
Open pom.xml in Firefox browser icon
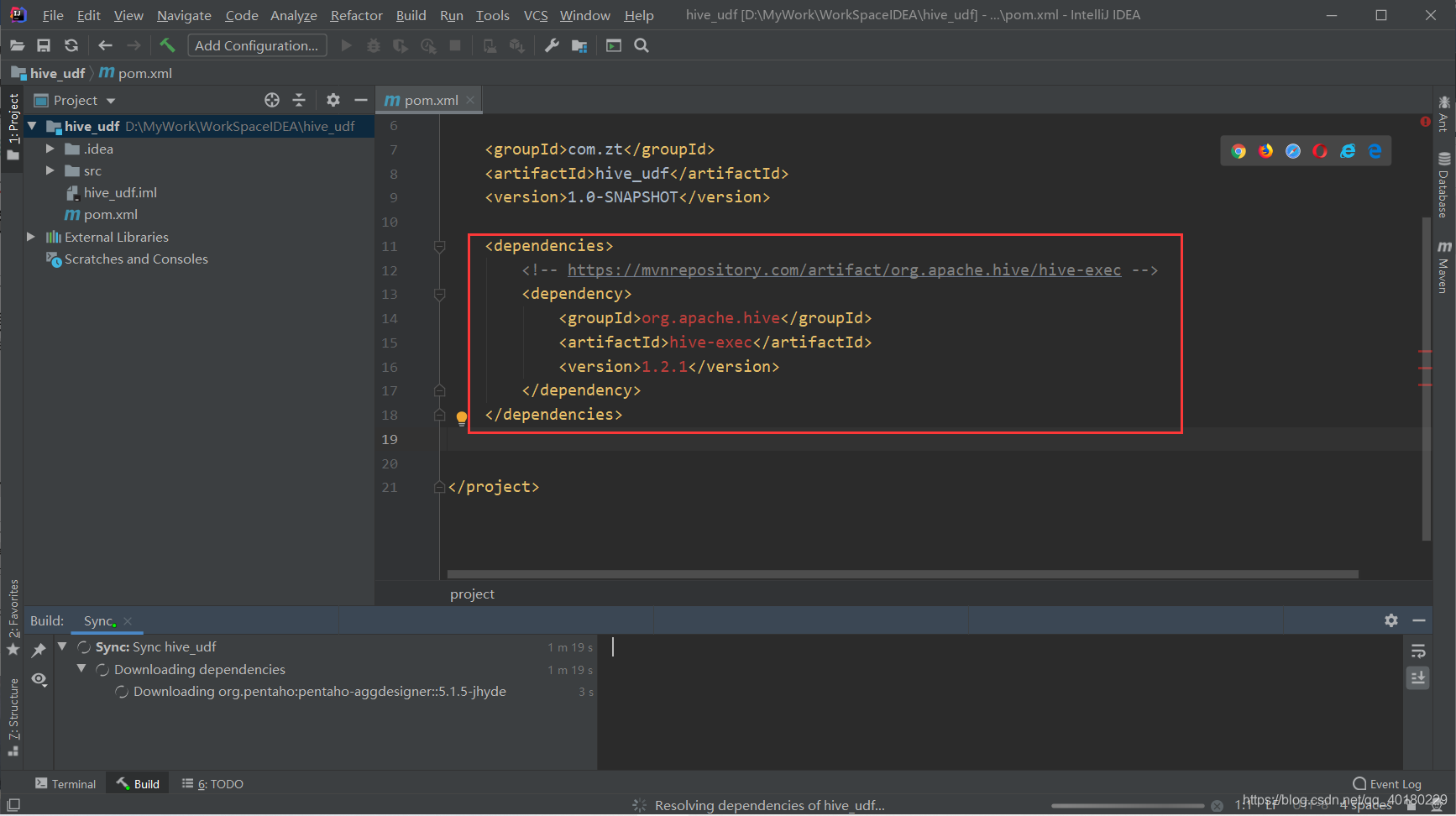point(1266,151)
